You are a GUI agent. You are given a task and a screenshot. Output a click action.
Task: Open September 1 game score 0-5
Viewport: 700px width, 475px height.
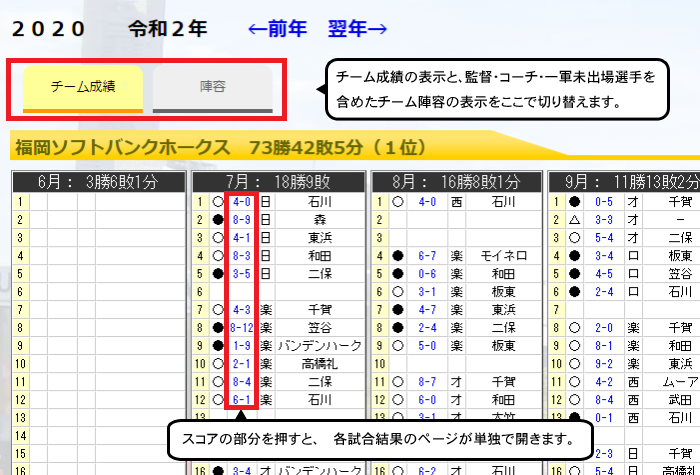[604, 202]
